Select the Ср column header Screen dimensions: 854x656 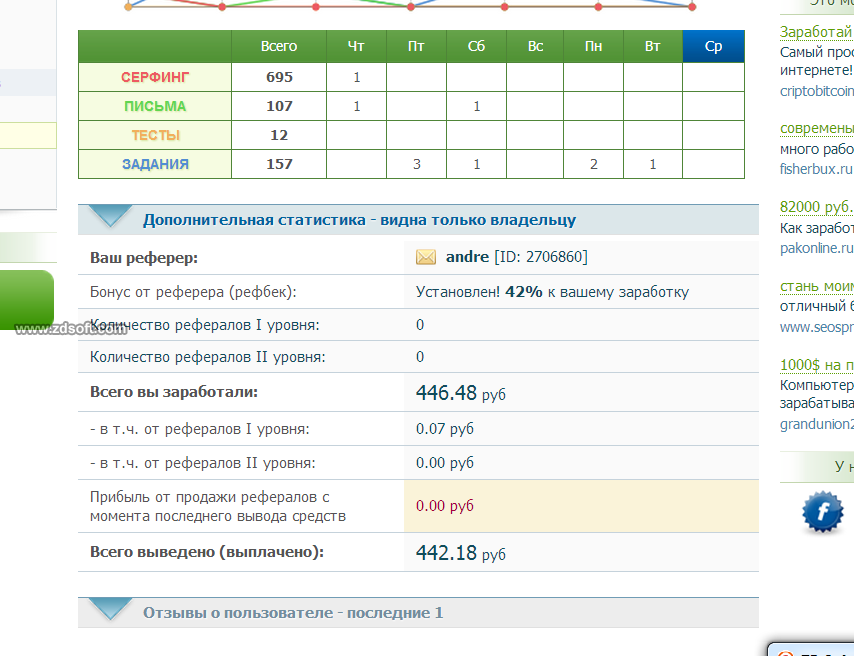point(713,46)
